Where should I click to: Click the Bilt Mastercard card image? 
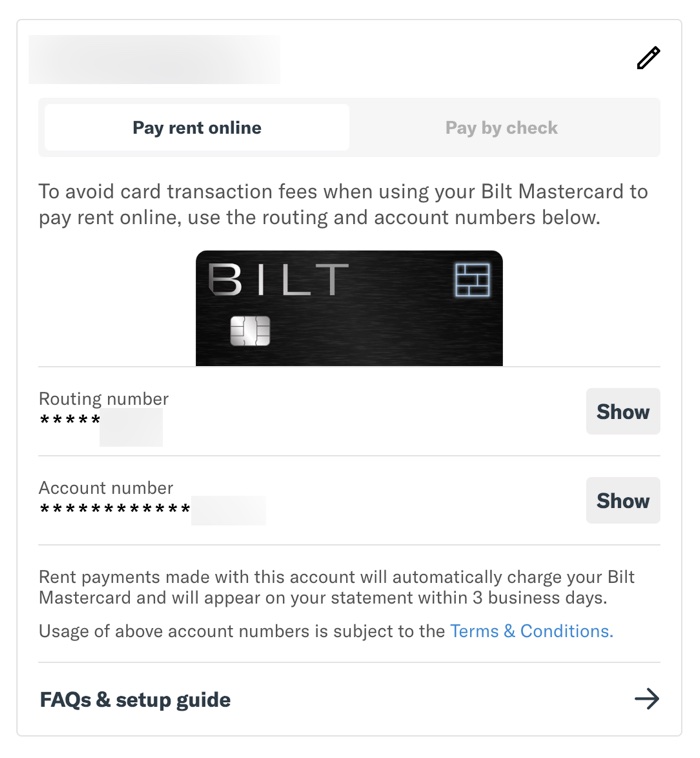[348, 308]
